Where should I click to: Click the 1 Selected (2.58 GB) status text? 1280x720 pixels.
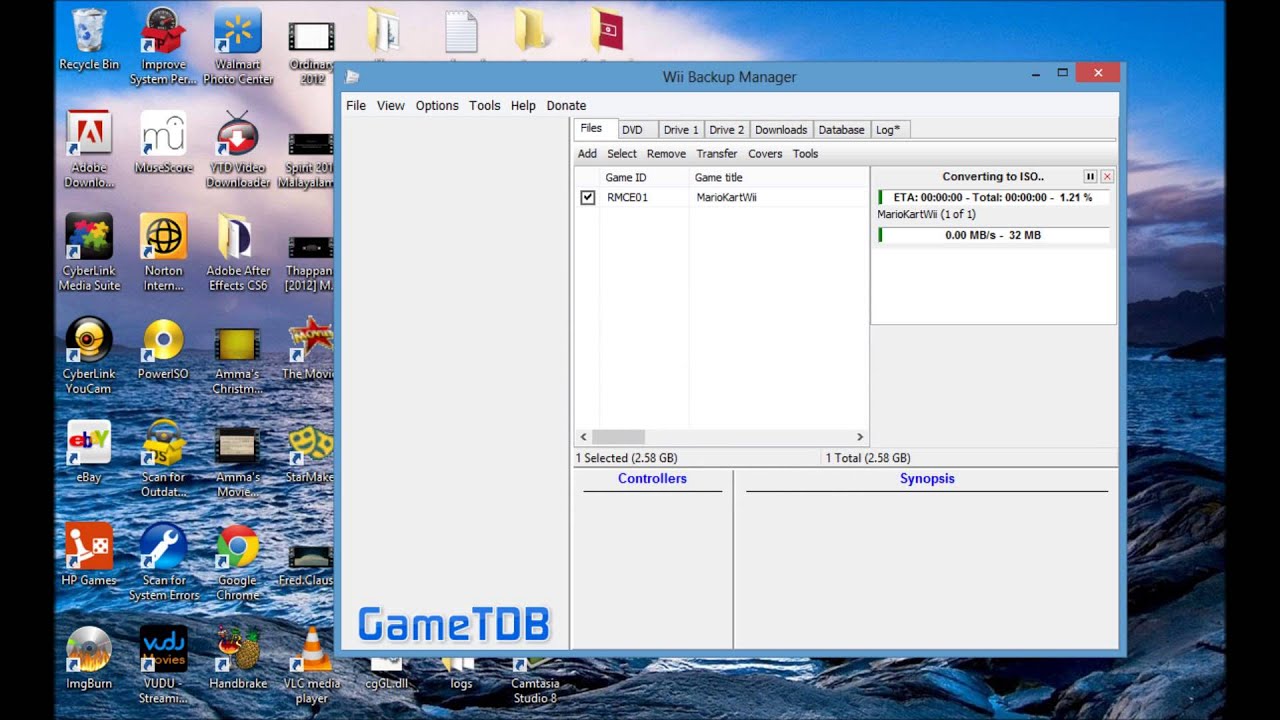(627, 458)
